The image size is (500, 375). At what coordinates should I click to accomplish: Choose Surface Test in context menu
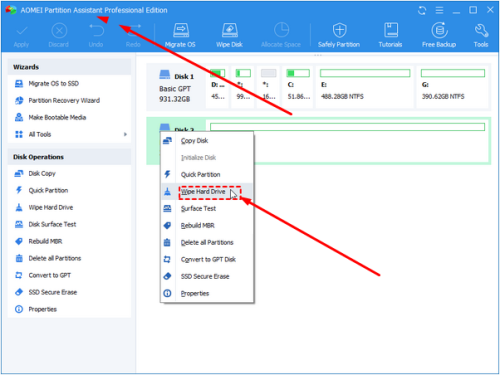pos(207,209)
